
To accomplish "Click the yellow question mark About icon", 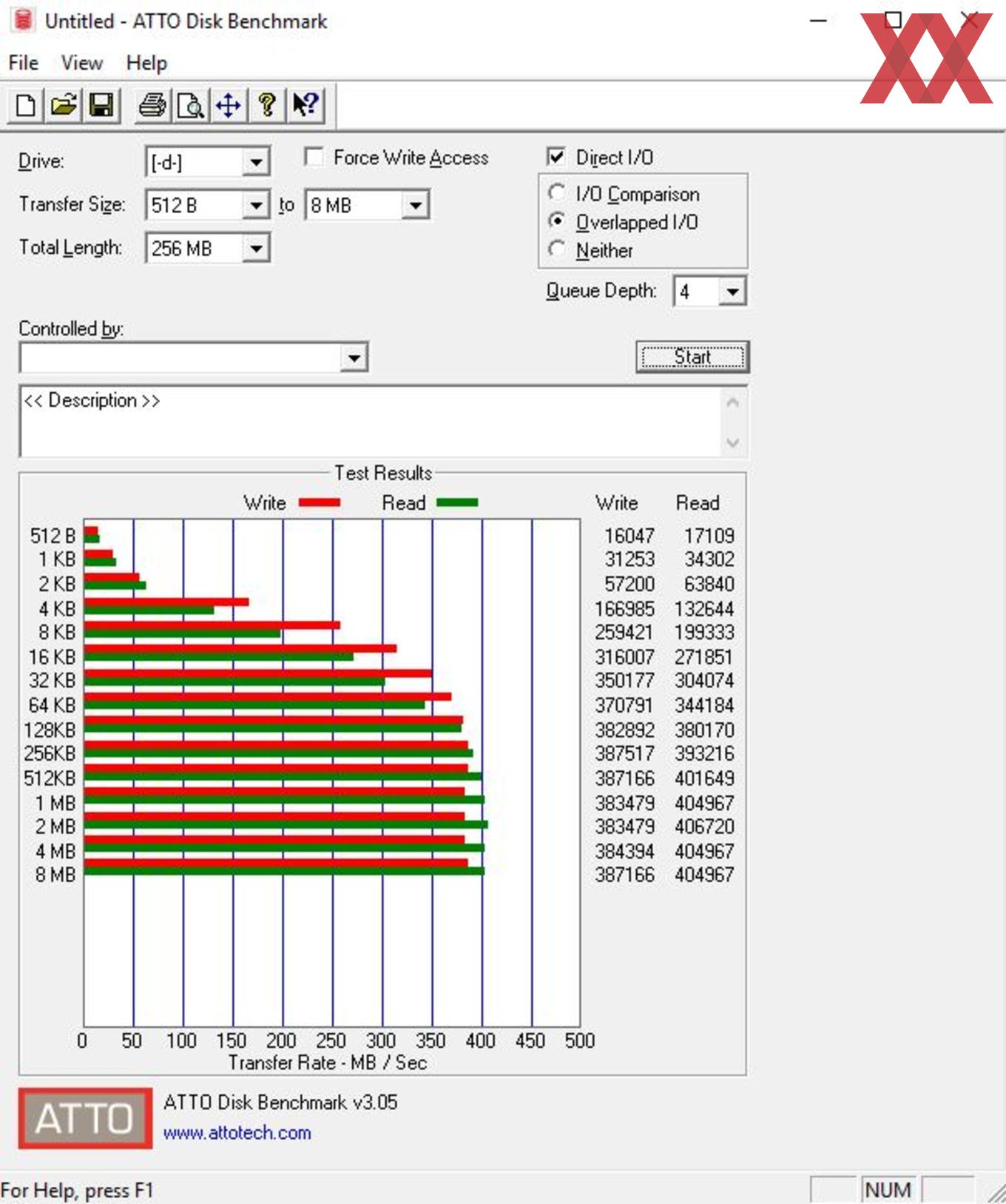I will [267, 105].
